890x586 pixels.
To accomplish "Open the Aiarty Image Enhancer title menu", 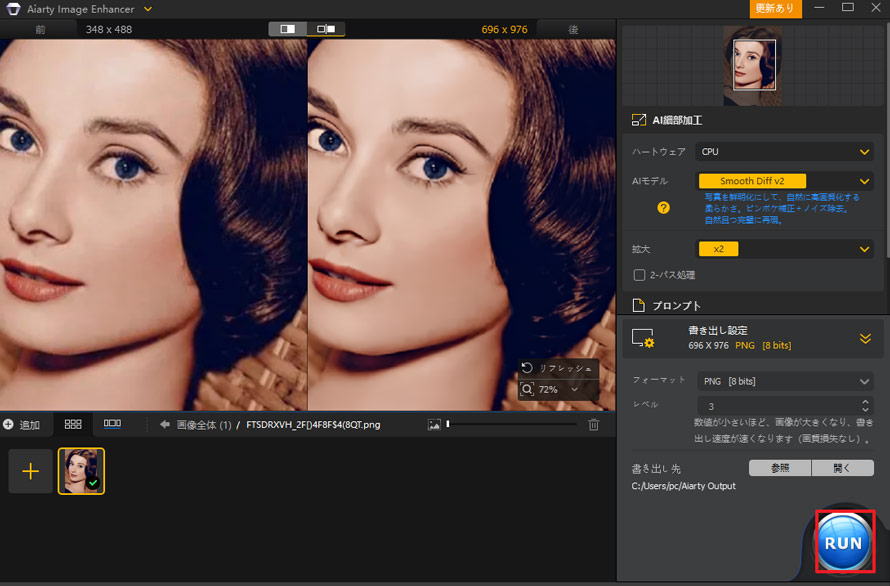I will 148,9.
